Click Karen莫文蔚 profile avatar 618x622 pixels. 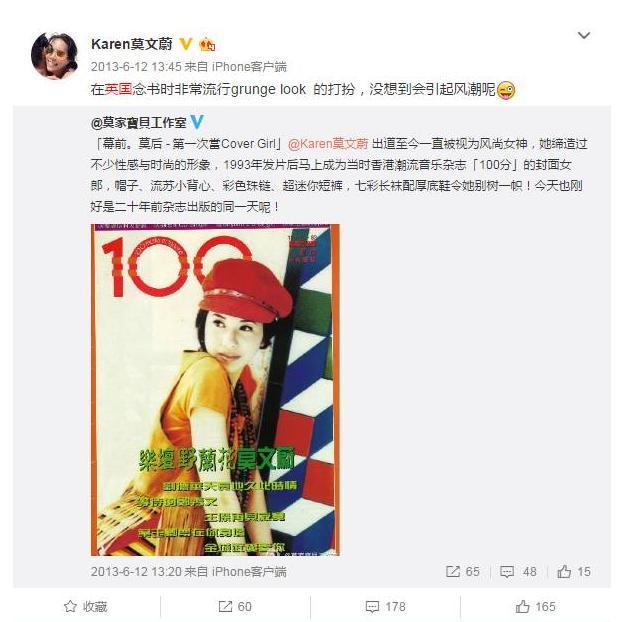tap(55, 56)
